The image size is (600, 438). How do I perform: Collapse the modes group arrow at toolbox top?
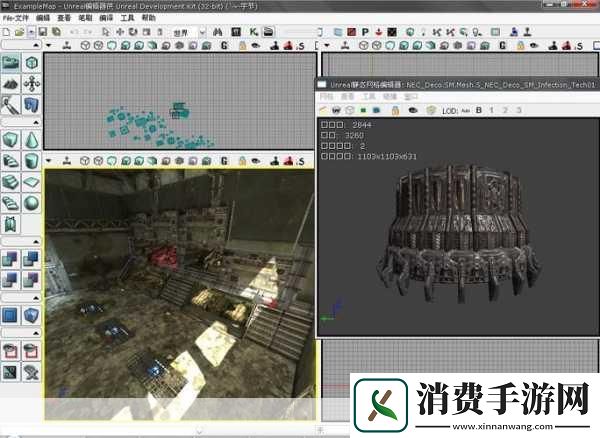click(x=36, y=45)
